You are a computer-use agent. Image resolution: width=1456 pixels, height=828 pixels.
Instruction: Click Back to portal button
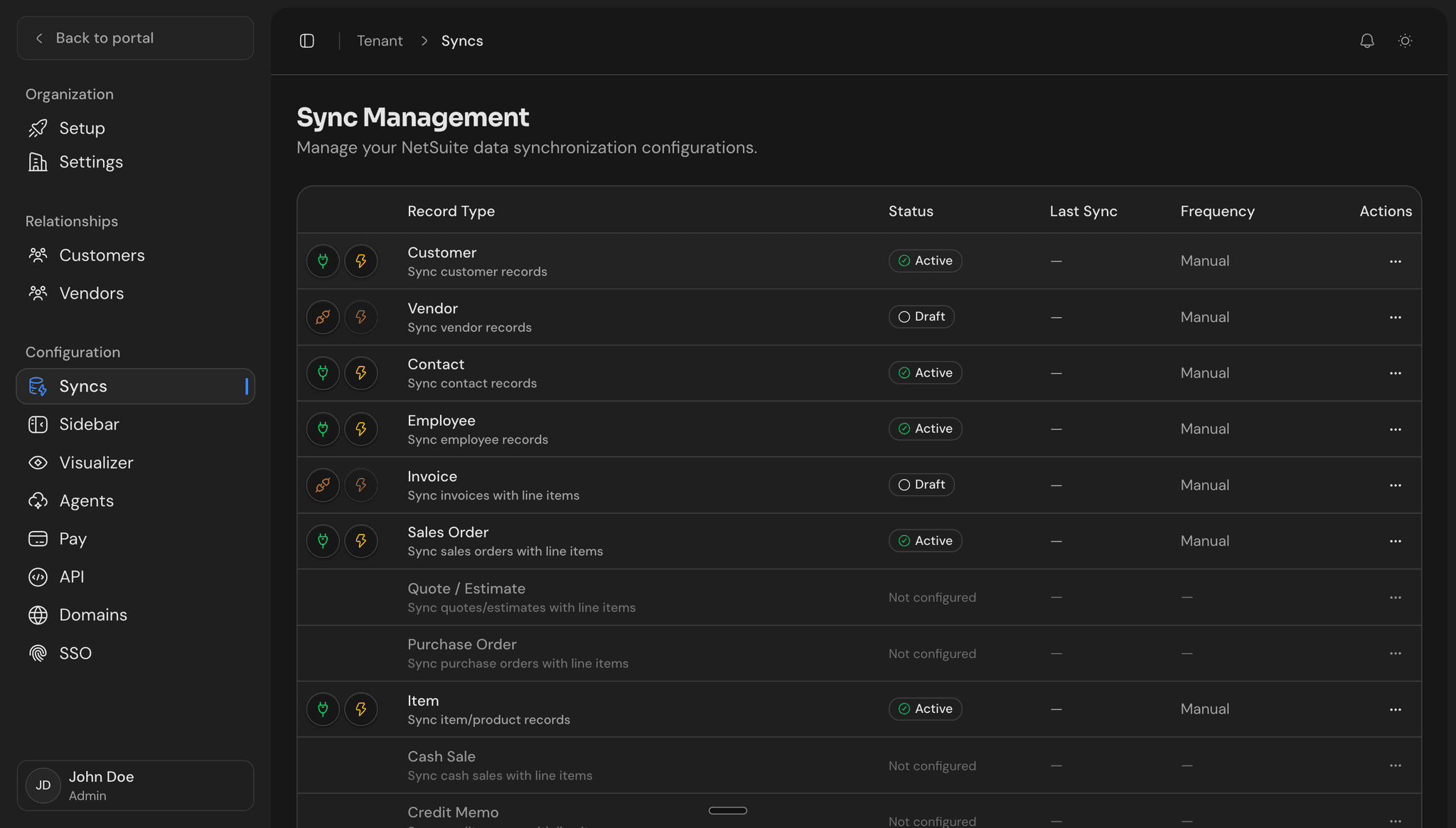[135, 38]
